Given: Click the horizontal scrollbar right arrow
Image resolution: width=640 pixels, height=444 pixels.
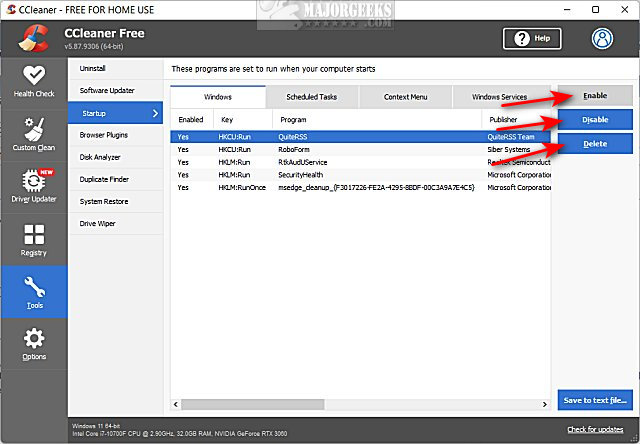Looking at the screenshot, I should coord(544,404).
